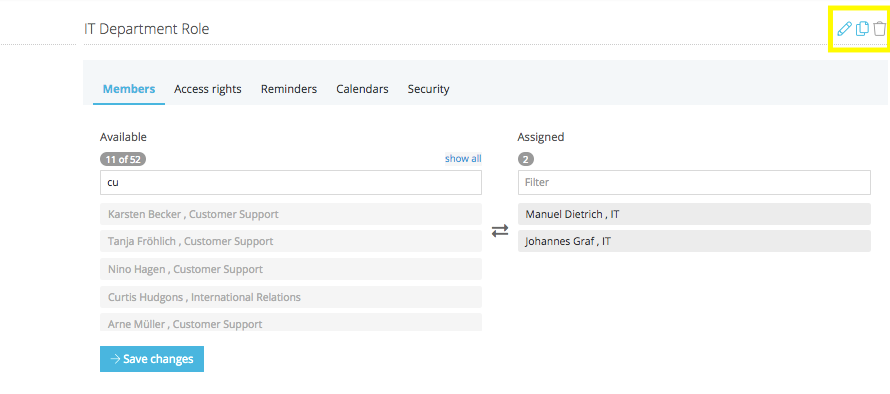This screenshot has height=394, width=890.
Task: Click the 'IT Department Role' title
Action: (146, 29)
